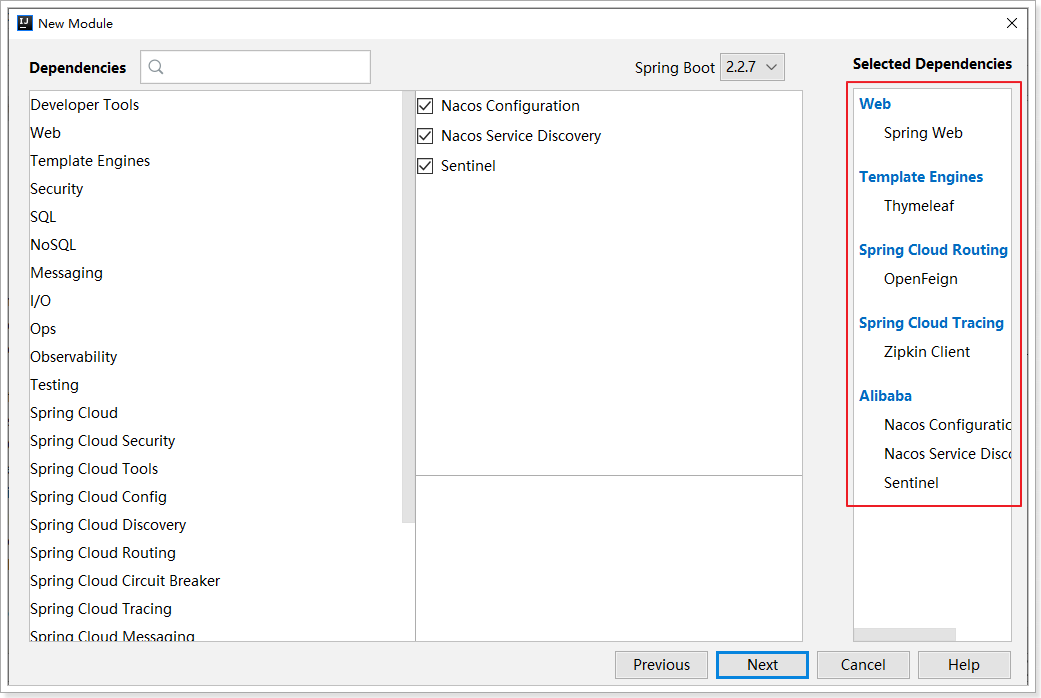Screen dimensions: 1041x698
Task: Close the New Module dialog
Action: click(x=1012, y=23)
